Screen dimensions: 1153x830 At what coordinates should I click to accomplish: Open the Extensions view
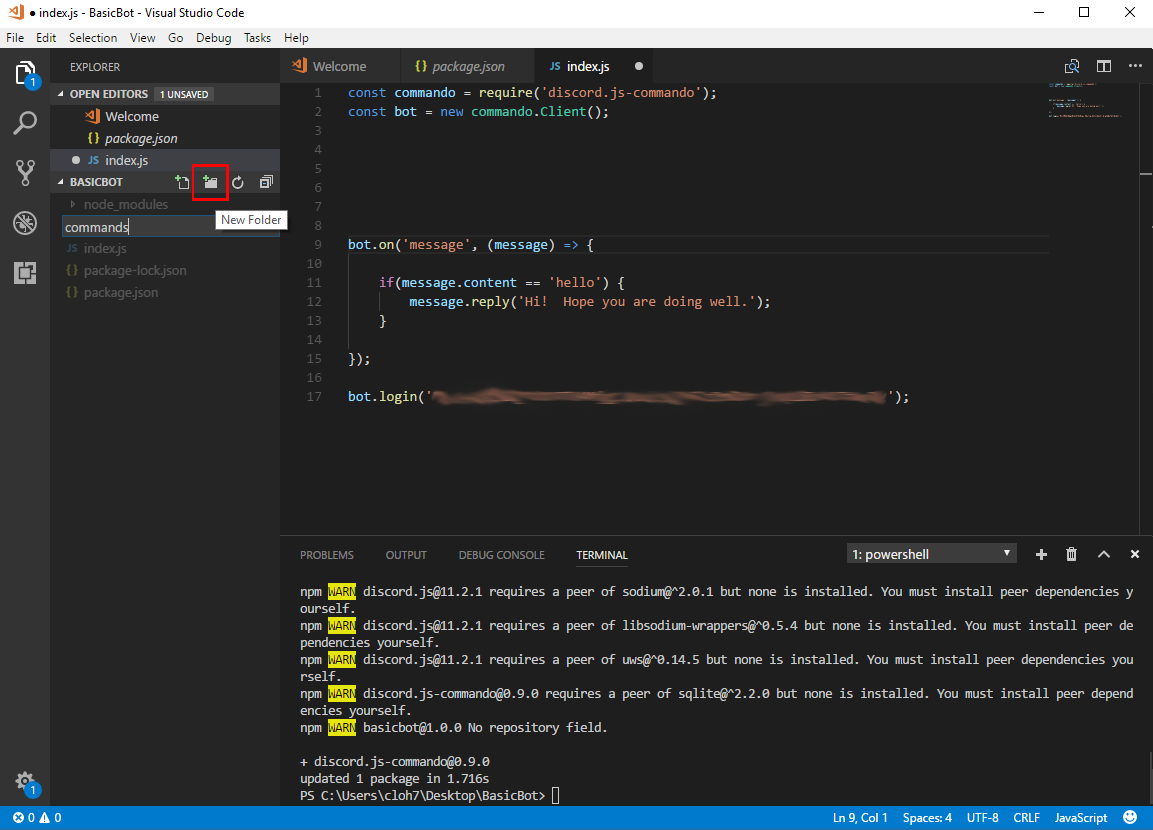coord(25,273)
